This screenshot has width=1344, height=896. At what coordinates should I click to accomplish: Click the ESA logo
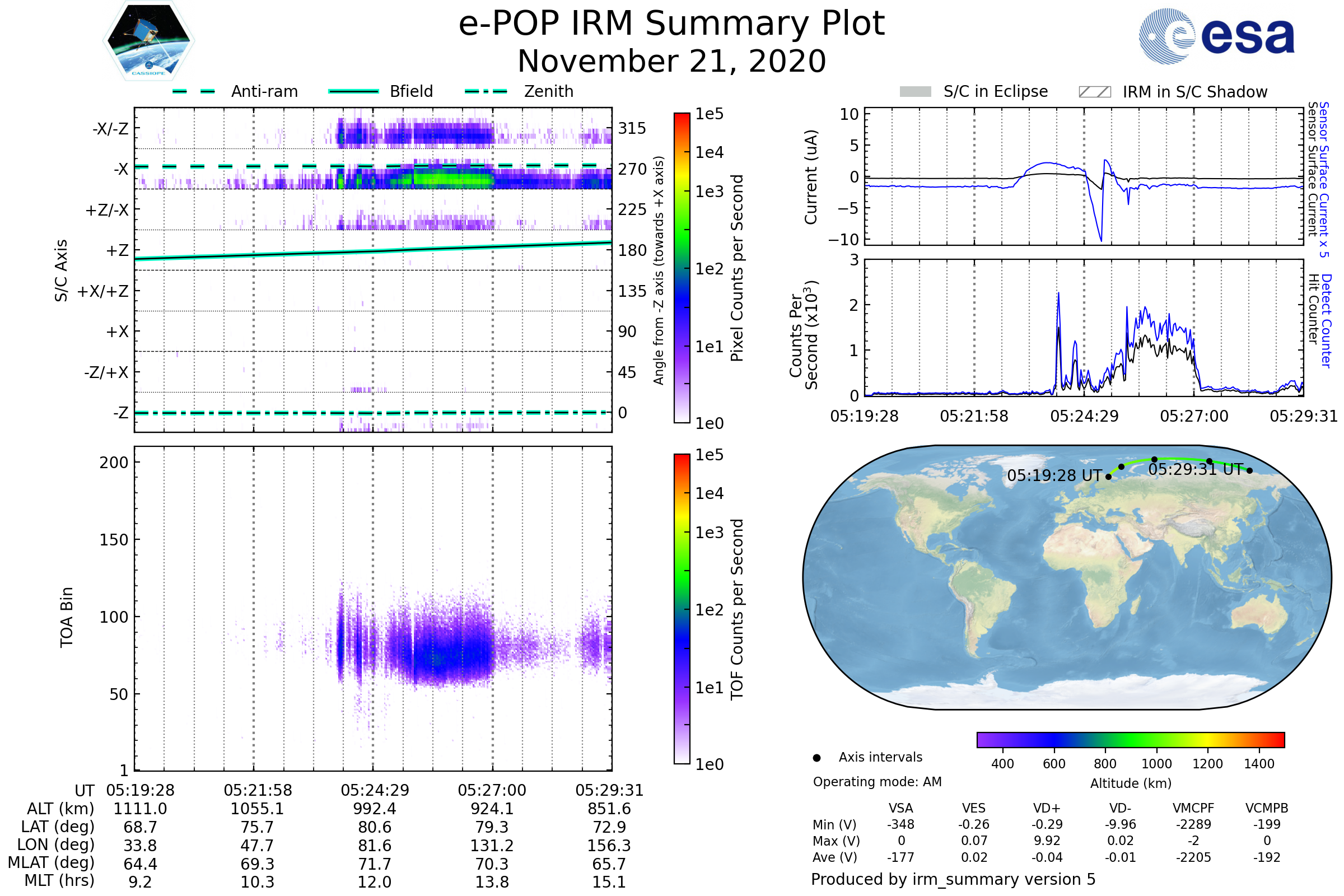pos(1216,35)
